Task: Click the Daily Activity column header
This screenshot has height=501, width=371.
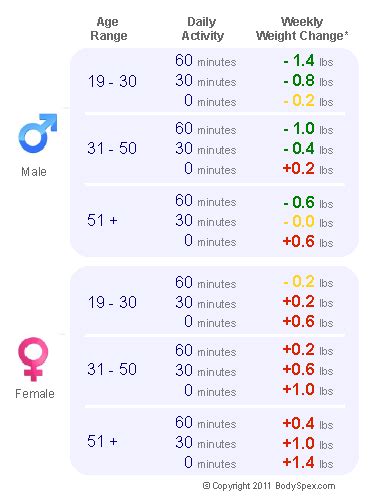Action: pyautogui.click(x=202, y=29)
